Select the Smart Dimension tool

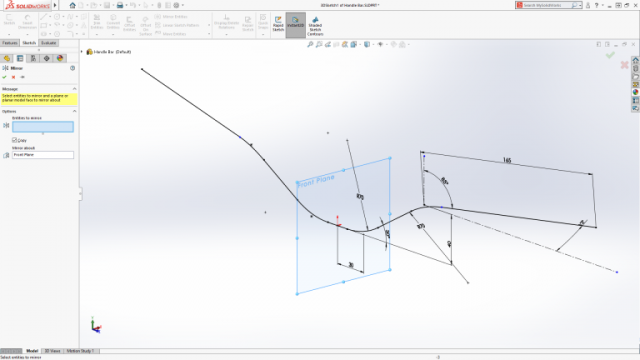27,22
